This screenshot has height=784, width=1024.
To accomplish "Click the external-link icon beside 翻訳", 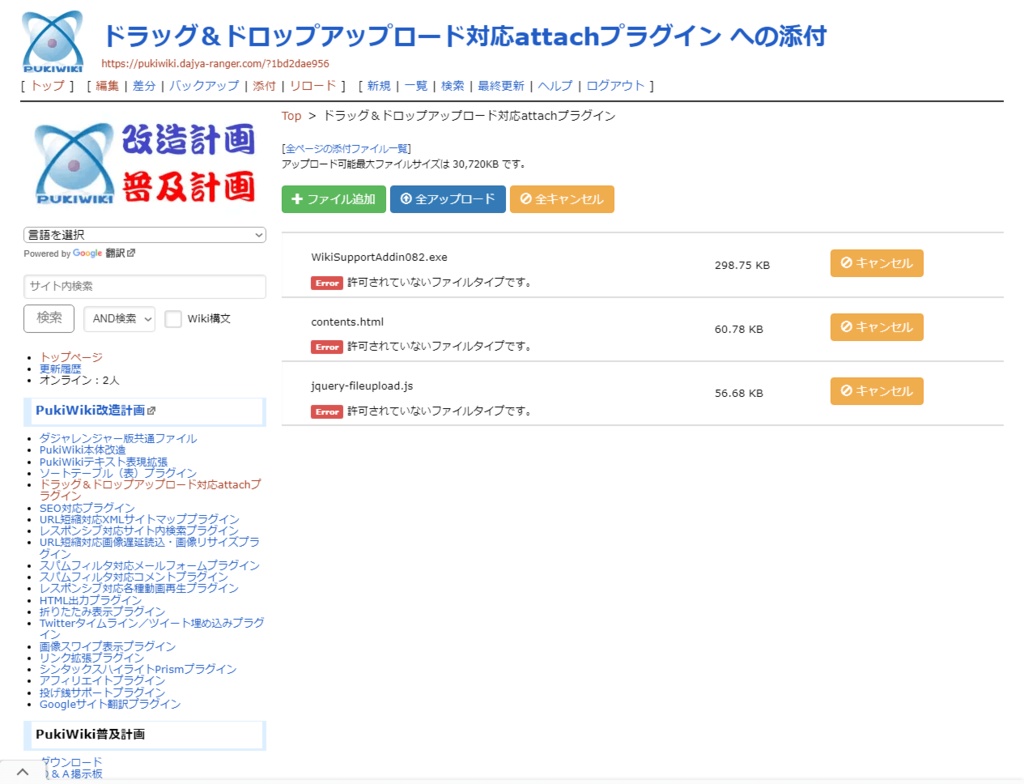I will click(131, 253).
